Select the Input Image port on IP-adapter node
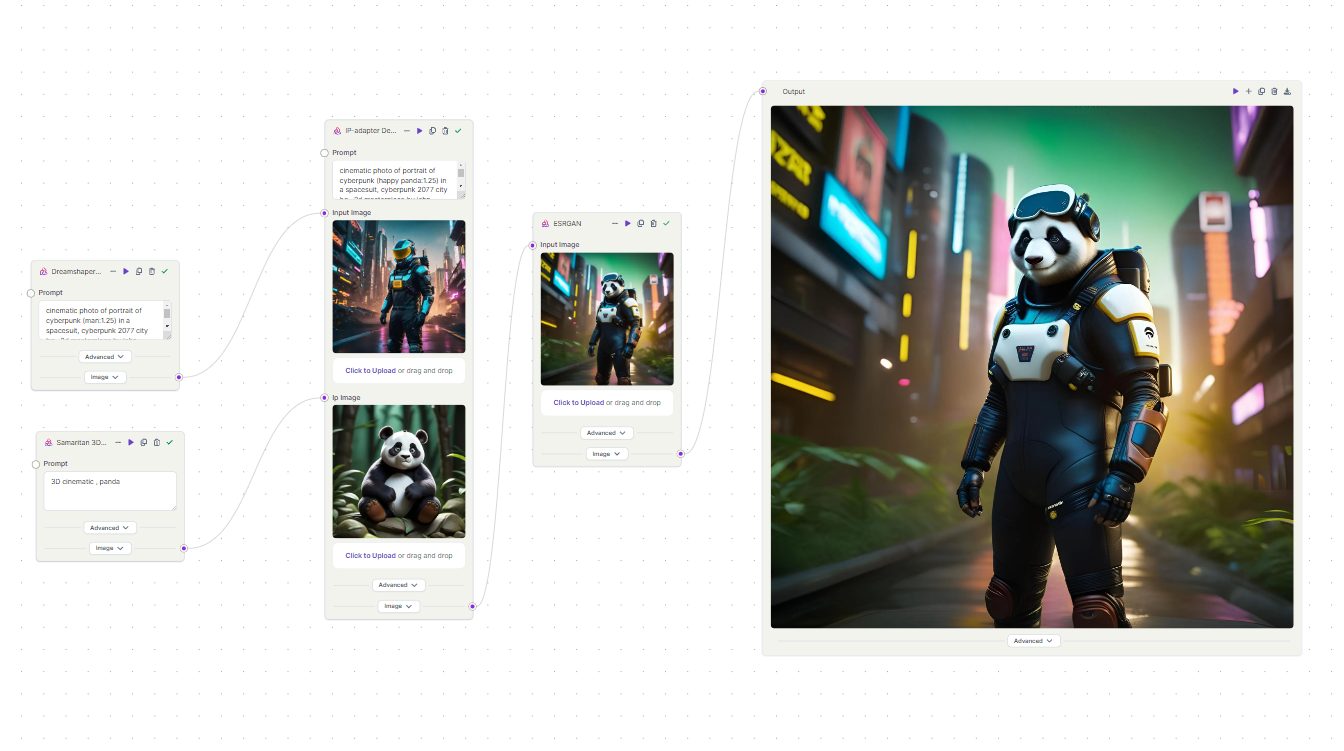 point(324,213)
